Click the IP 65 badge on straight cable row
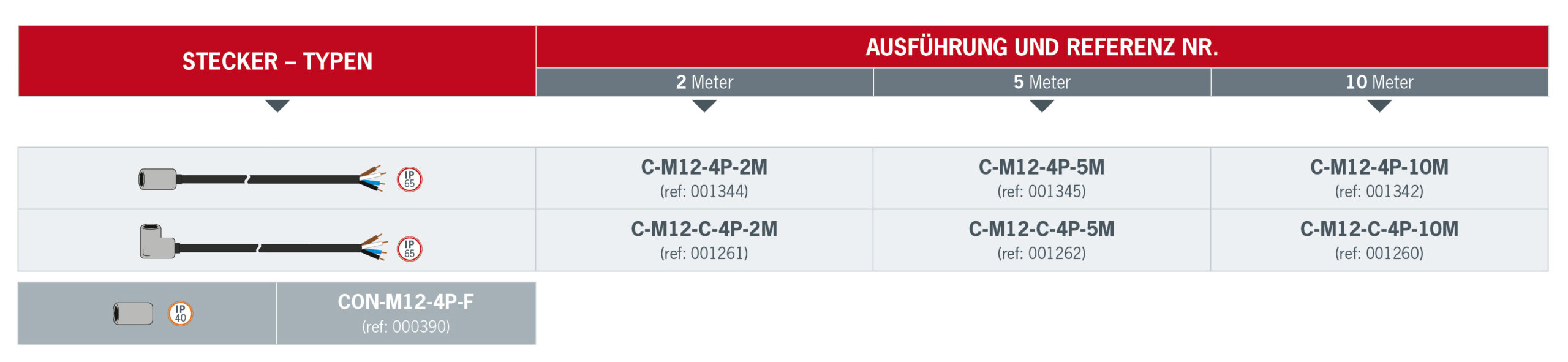 [409, 179]
